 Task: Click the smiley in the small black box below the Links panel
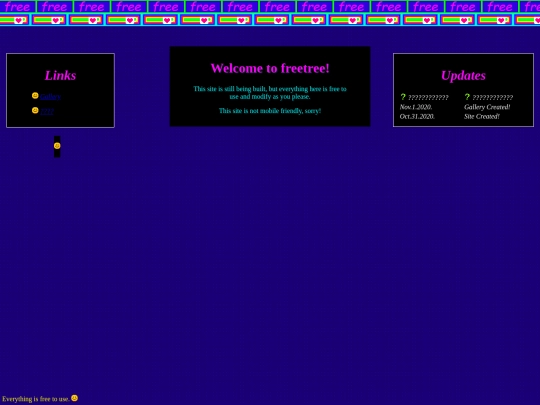point(57,146)
